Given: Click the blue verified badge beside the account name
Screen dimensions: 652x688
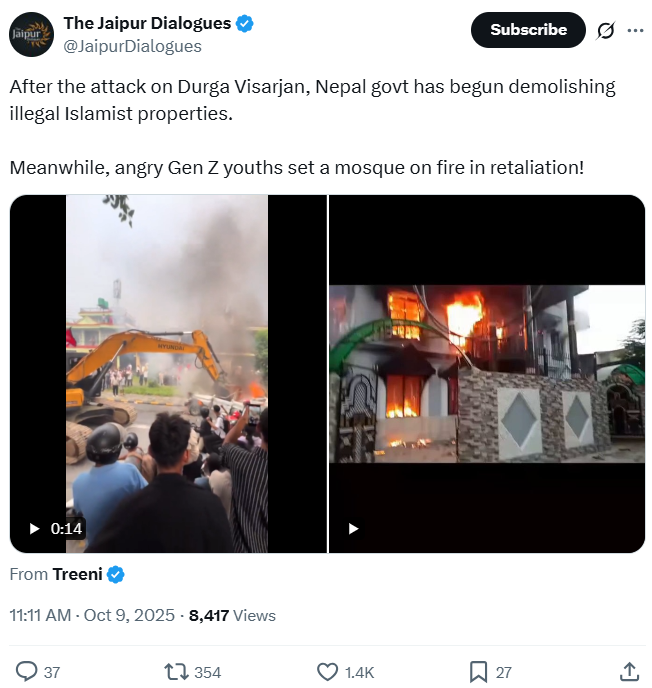Looking at the screenshot, I should point(244,23).
